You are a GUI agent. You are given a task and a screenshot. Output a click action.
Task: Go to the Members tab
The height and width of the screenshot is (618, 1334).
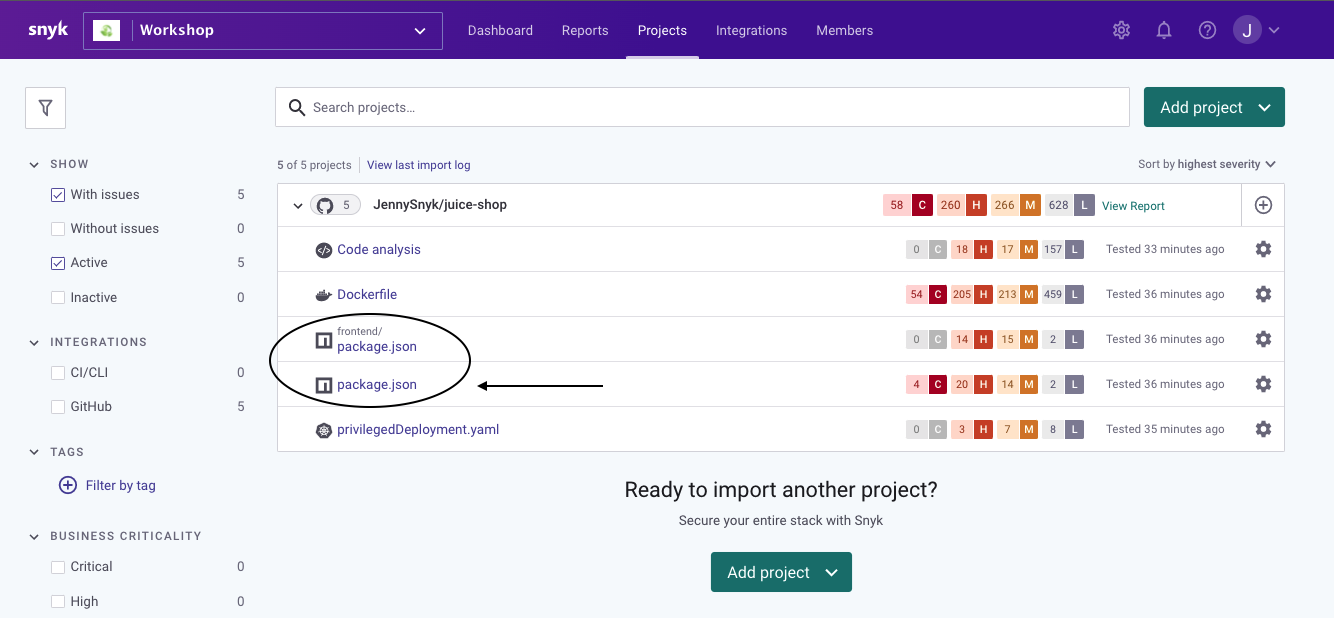coord(844,30)
